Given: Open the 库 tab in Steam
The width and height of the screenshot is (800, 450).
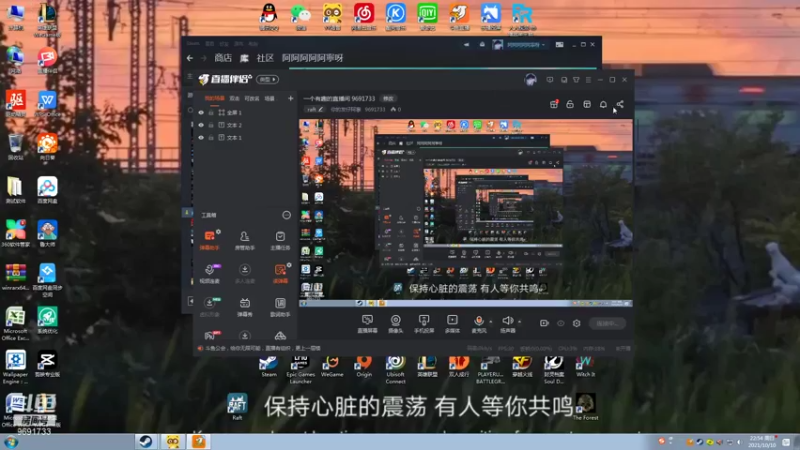Looking at the screenshot, I should (244, 58).
